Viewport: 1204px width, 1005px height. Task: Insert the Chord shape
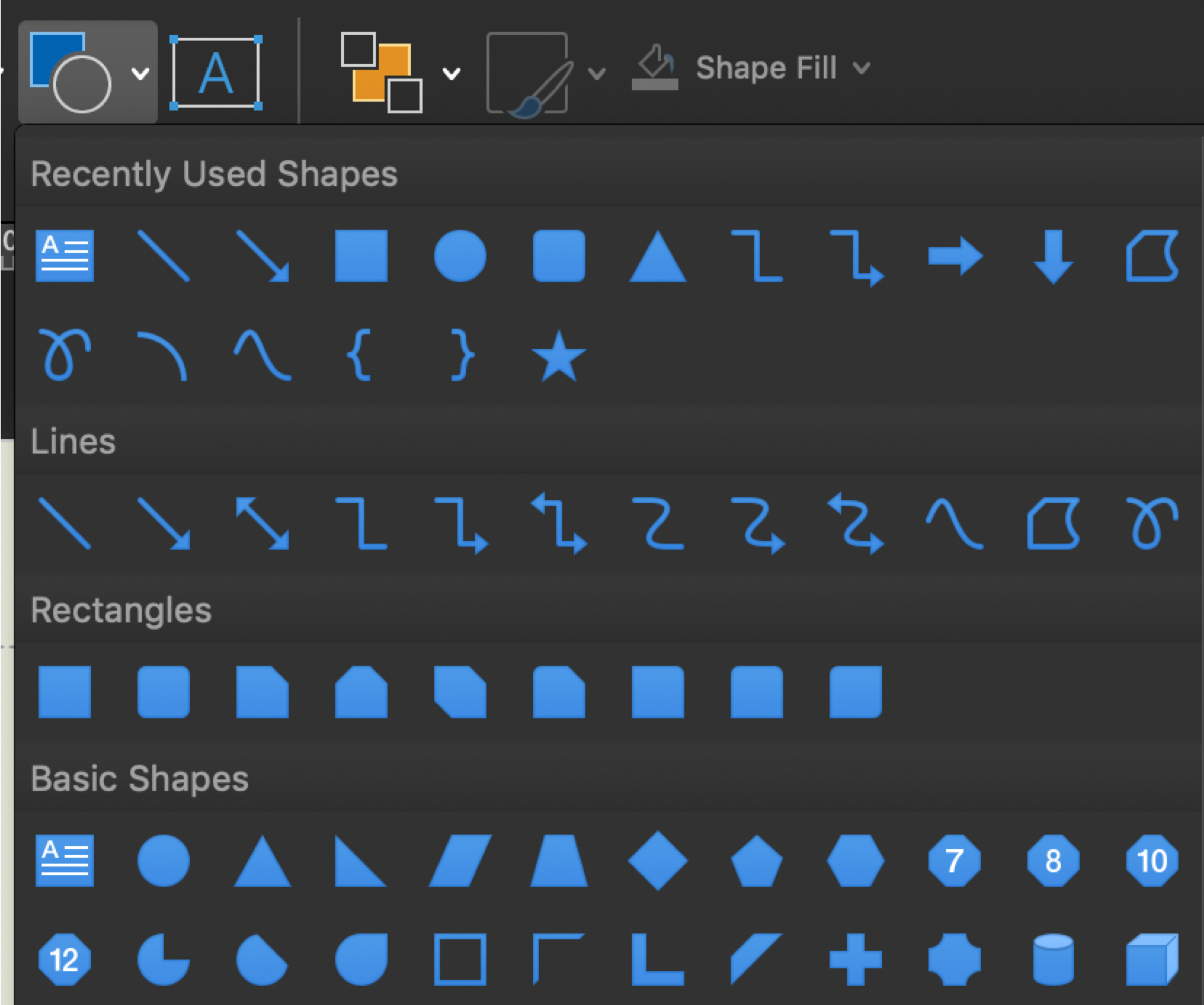click(x=262, y=959)
